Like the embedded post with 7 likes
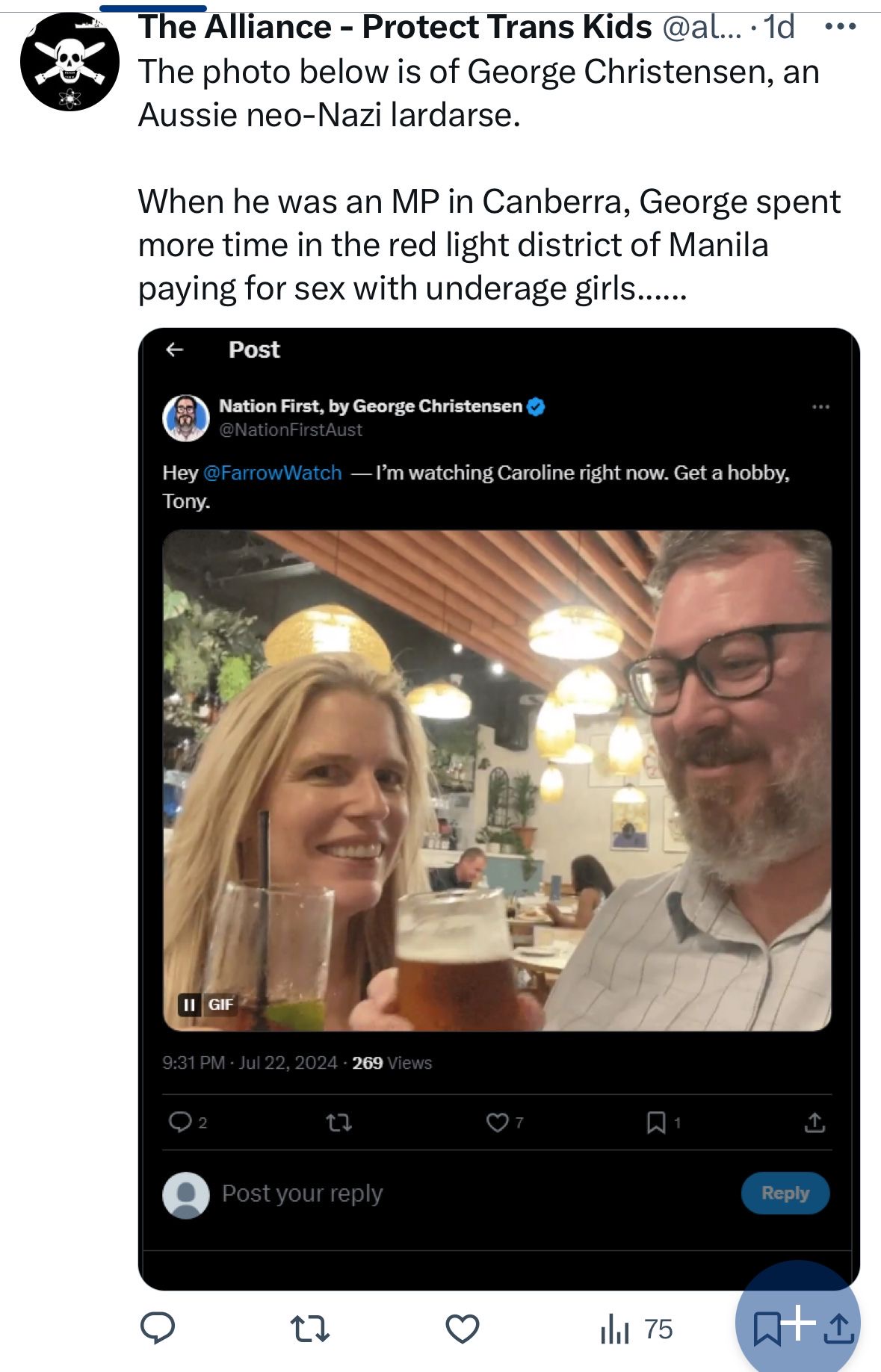Viewport: 881px width, 1372px height. point(498,1122)
